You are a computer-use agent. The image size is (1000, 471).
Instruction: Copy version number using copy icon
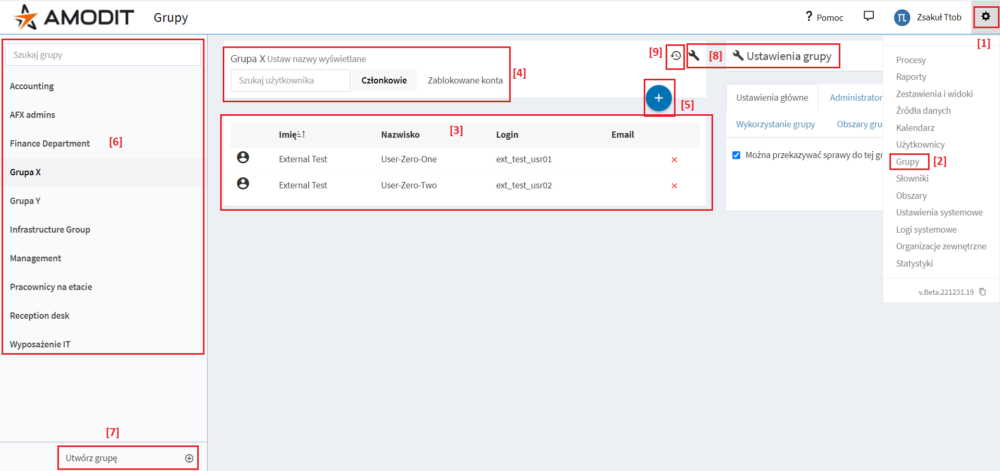(982, 292)
